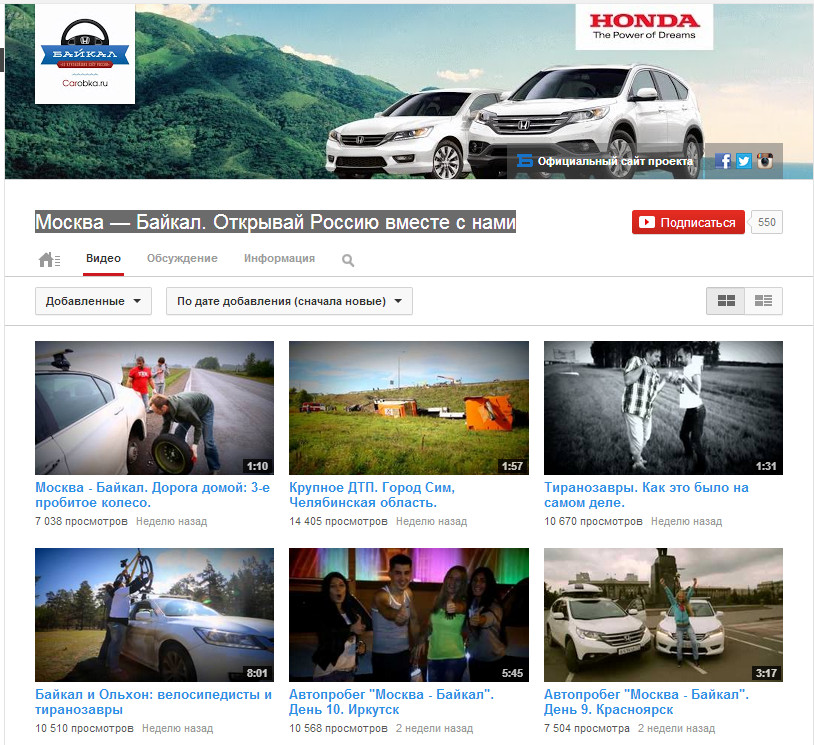Click the 7 504 просмотра text
Screen dimensions: 814x745
pyautogui.click(x=587, y=728)
